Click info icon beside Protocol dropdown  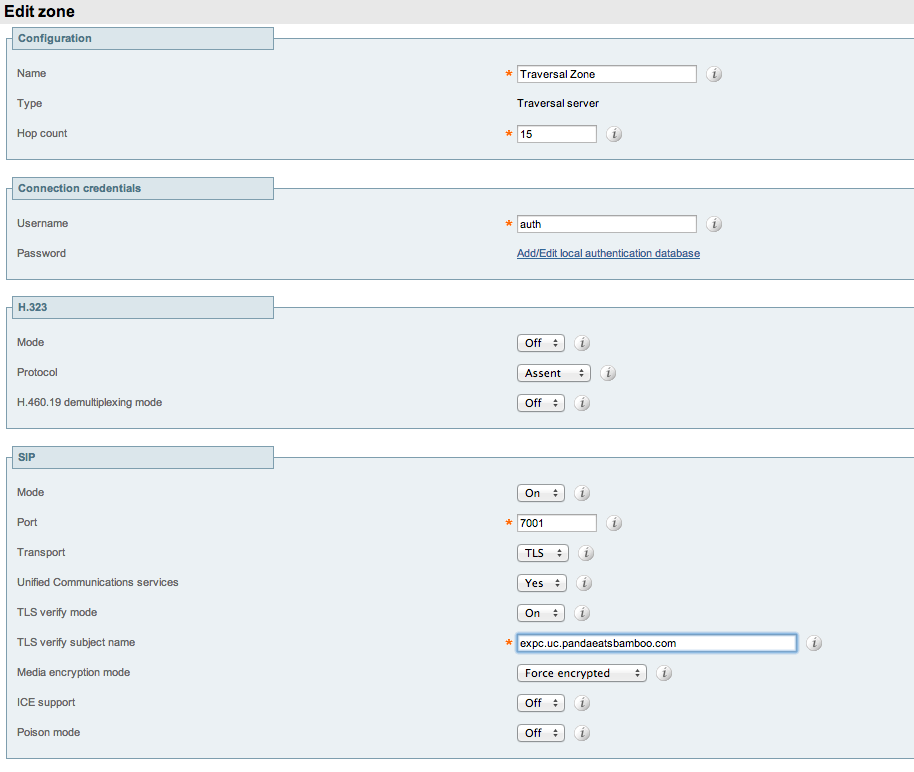point(608,373)
